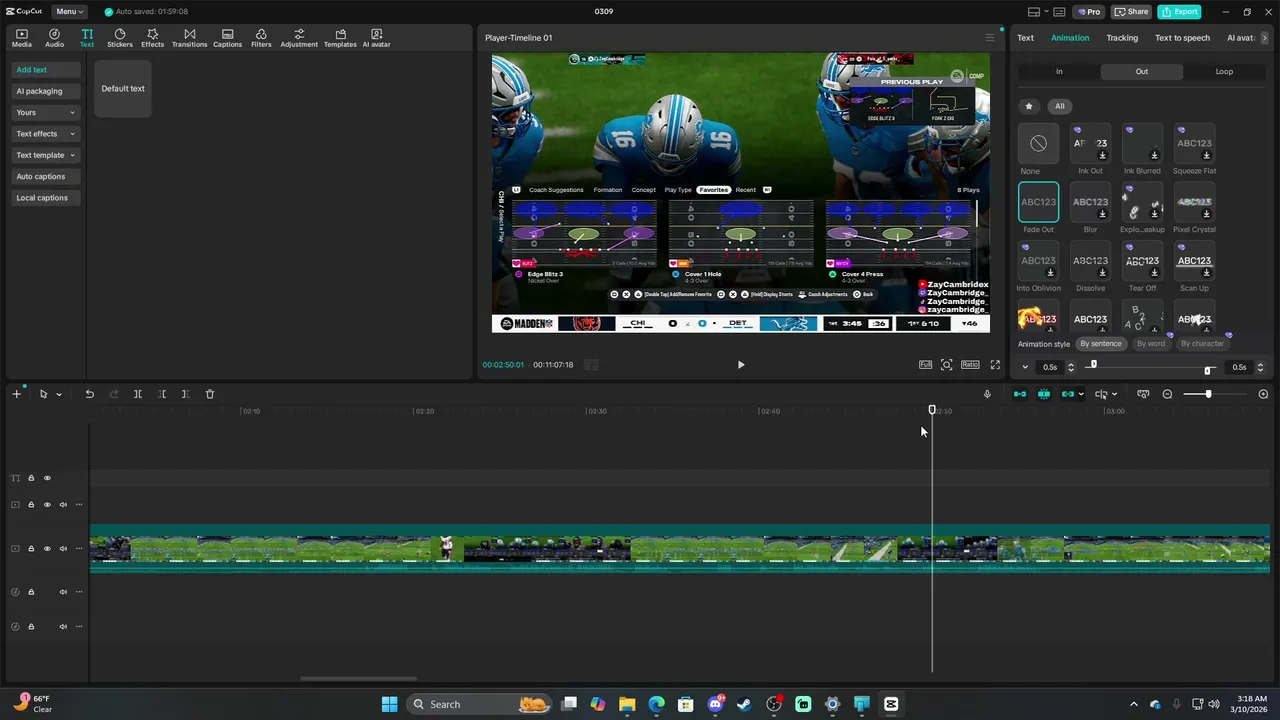Click the Export button
The image size is (1280, 720).
point(1179,12)
